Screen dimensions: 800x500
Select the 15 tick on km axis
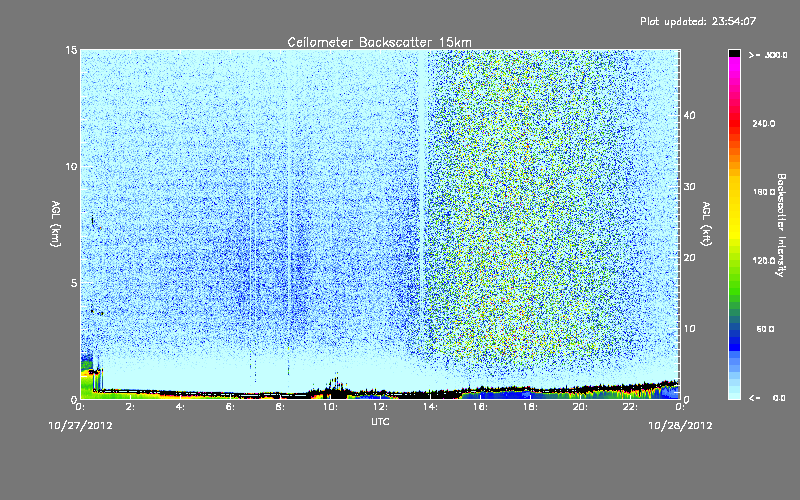pyautogui.click(x=71, y=50)
